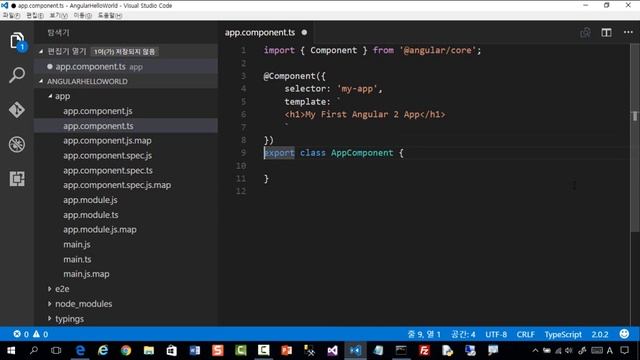640x360 pixels.
Task: Click the 'export' keyword on line 9
Action: [279, 153]
